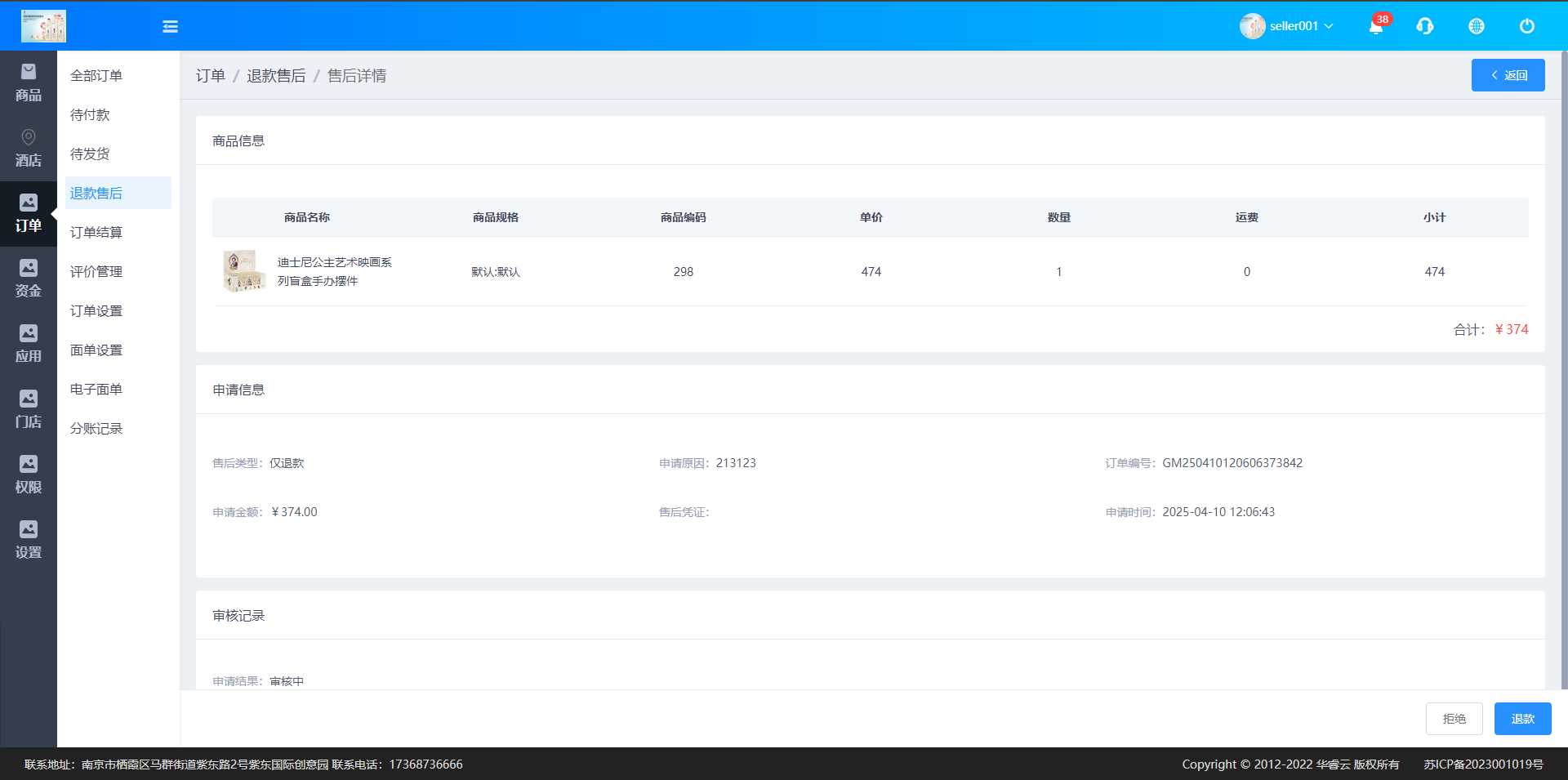Image resolution: width=1568 pixels, height=780 pixels.
Task: Click the product thumbnail image
Action: pyautogui.click(x=244, y=271)
